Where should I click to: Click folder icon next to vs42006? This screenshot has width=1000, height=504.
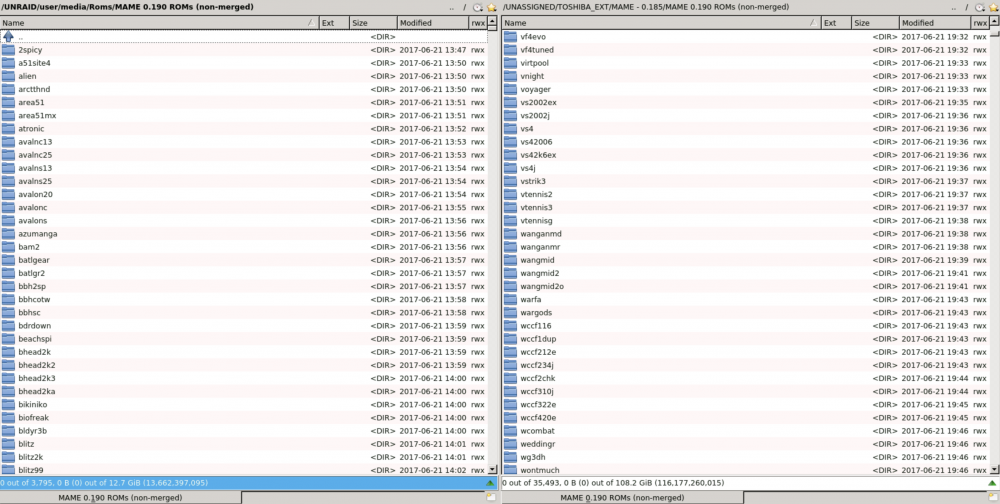(510, 142)
